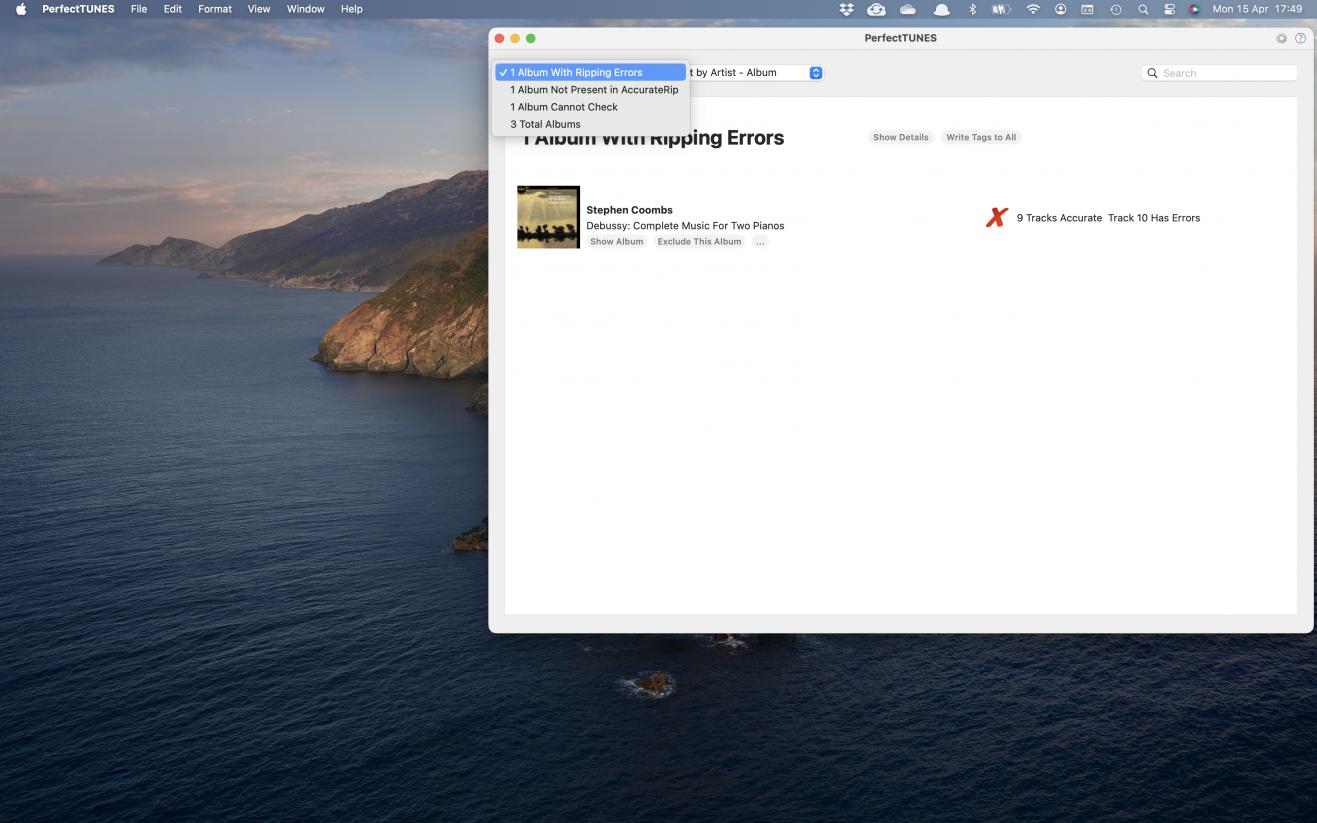The image size is (1317, 823).
Task: Choose 1 Album Not Present in AccurateRip
Action: click(x=593, y=90)
